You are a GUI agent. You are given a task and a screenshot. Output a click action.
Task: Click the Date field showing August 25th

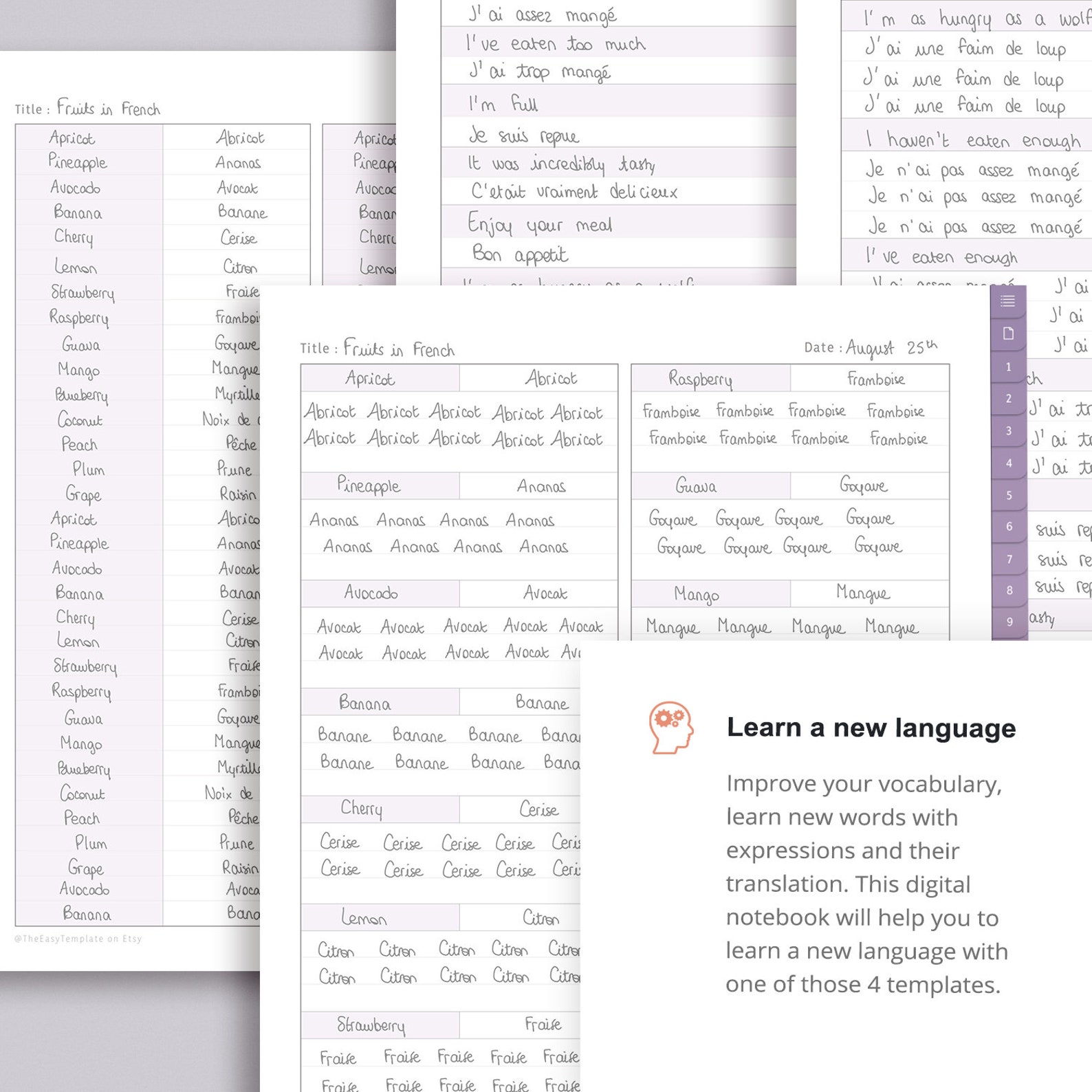coord(871,347)
